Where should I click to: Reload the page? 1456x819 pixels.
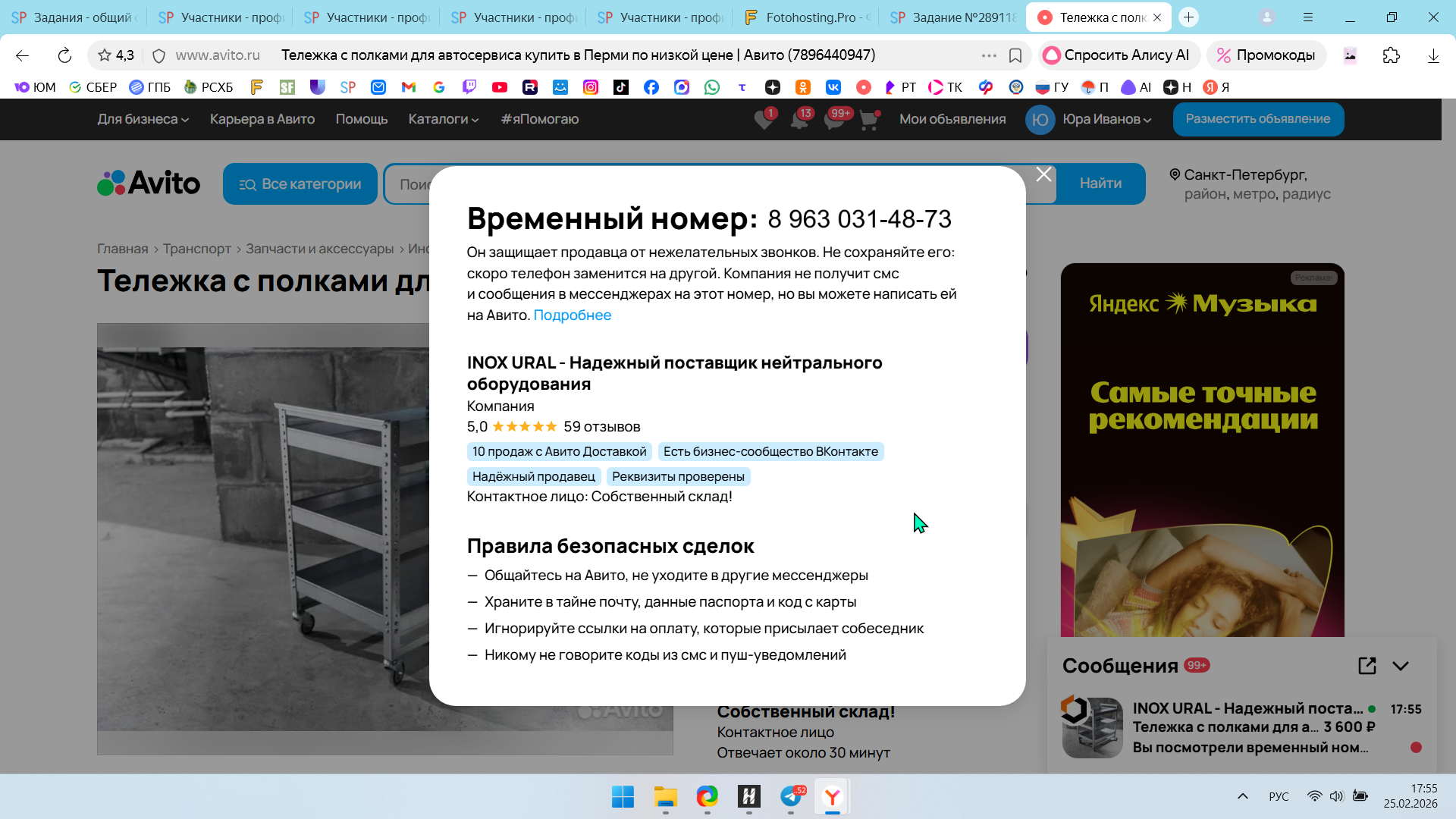click(x=64, y=55)
